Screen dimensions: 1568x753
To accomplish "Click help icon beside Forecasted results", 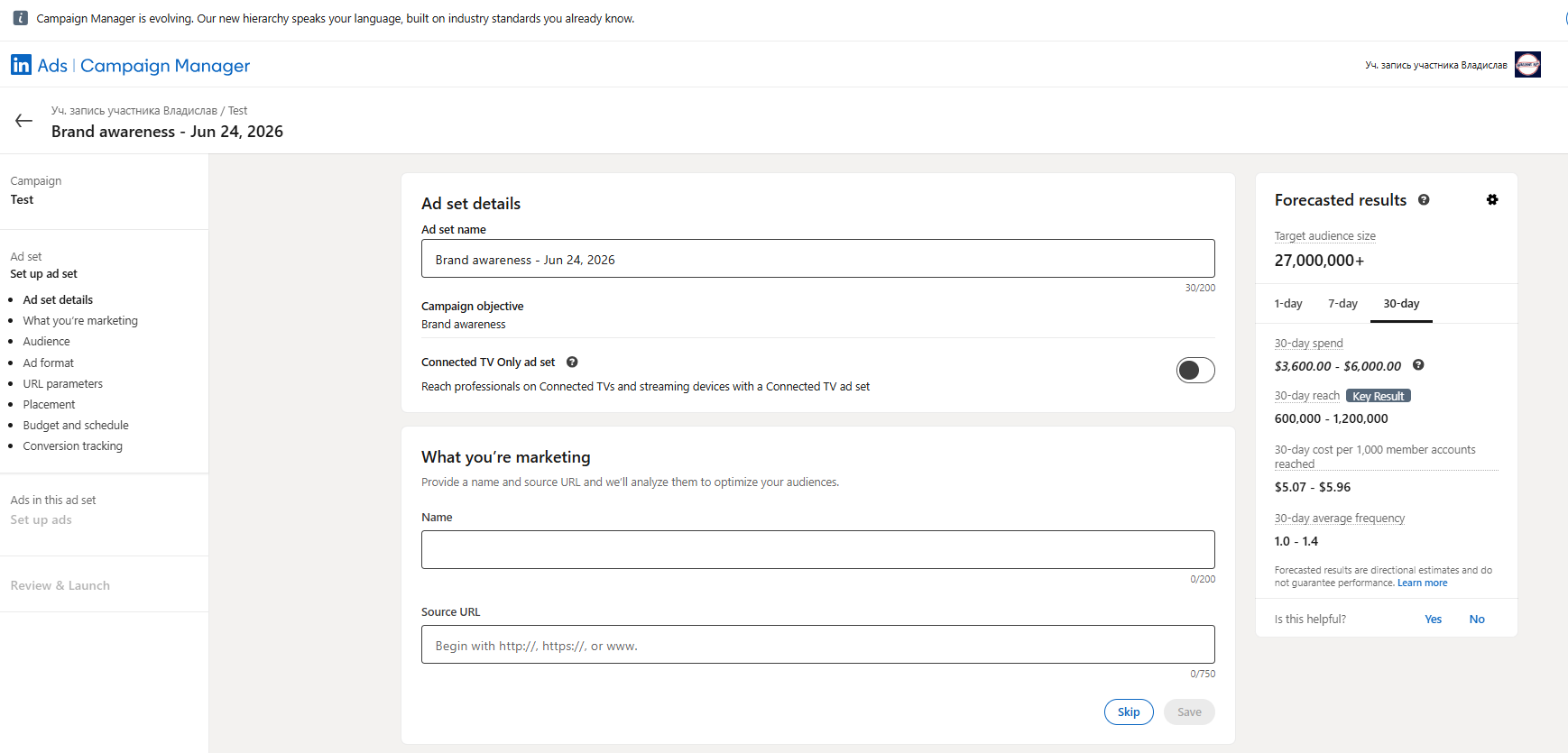I will 1424,200.
